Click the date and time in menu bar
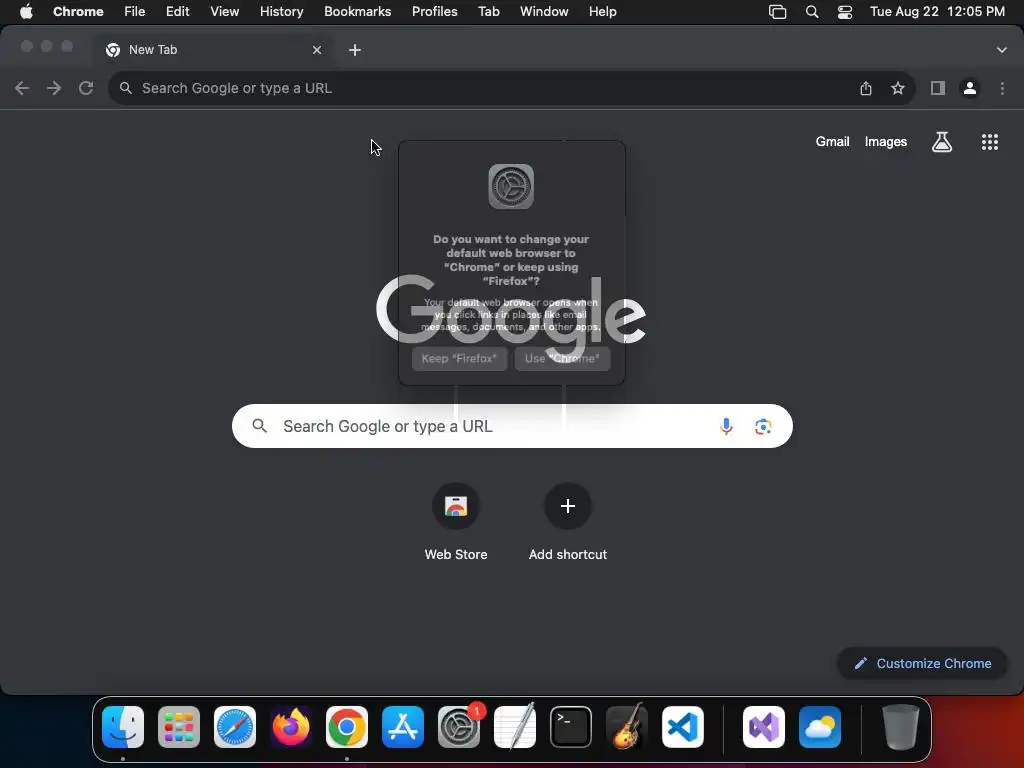 [x=937, y=12]
